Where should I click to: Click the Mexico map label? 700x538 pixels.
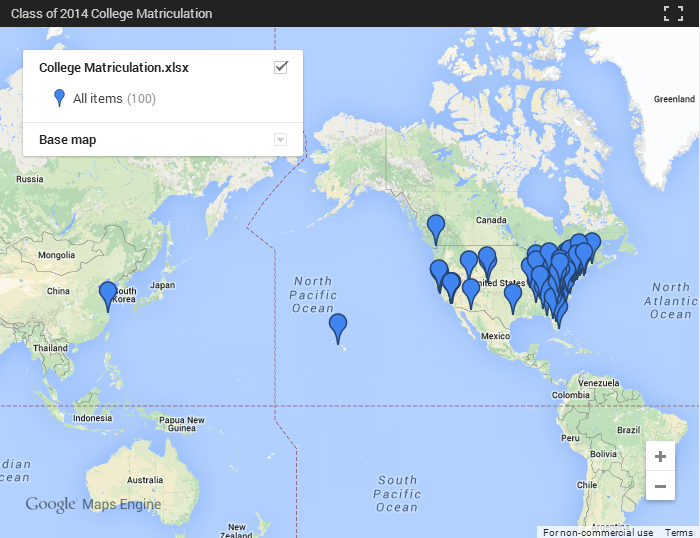(x=495, y=336)
